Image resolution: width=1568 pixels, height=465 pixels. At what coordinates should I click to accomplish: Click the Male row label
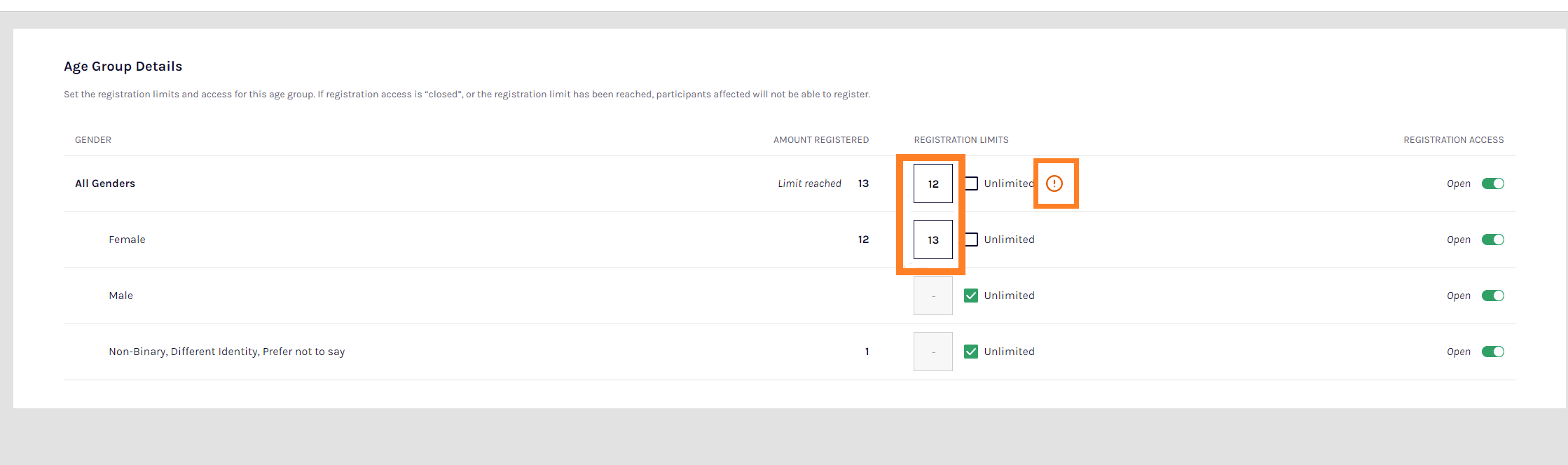[x=121, y=296]
